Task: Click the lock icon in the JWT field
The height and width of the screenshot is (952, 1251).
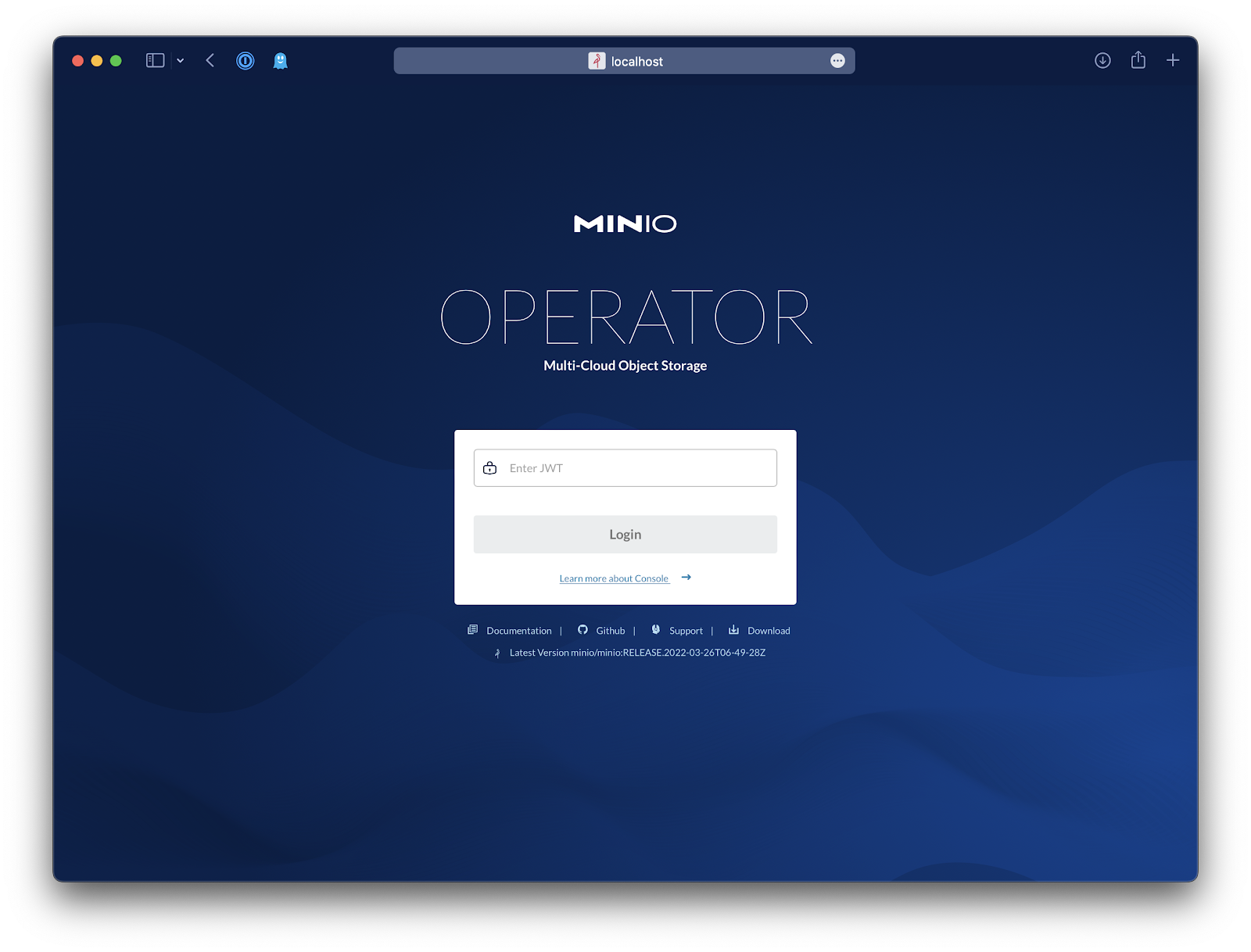Action: click(x=490, y=468)
